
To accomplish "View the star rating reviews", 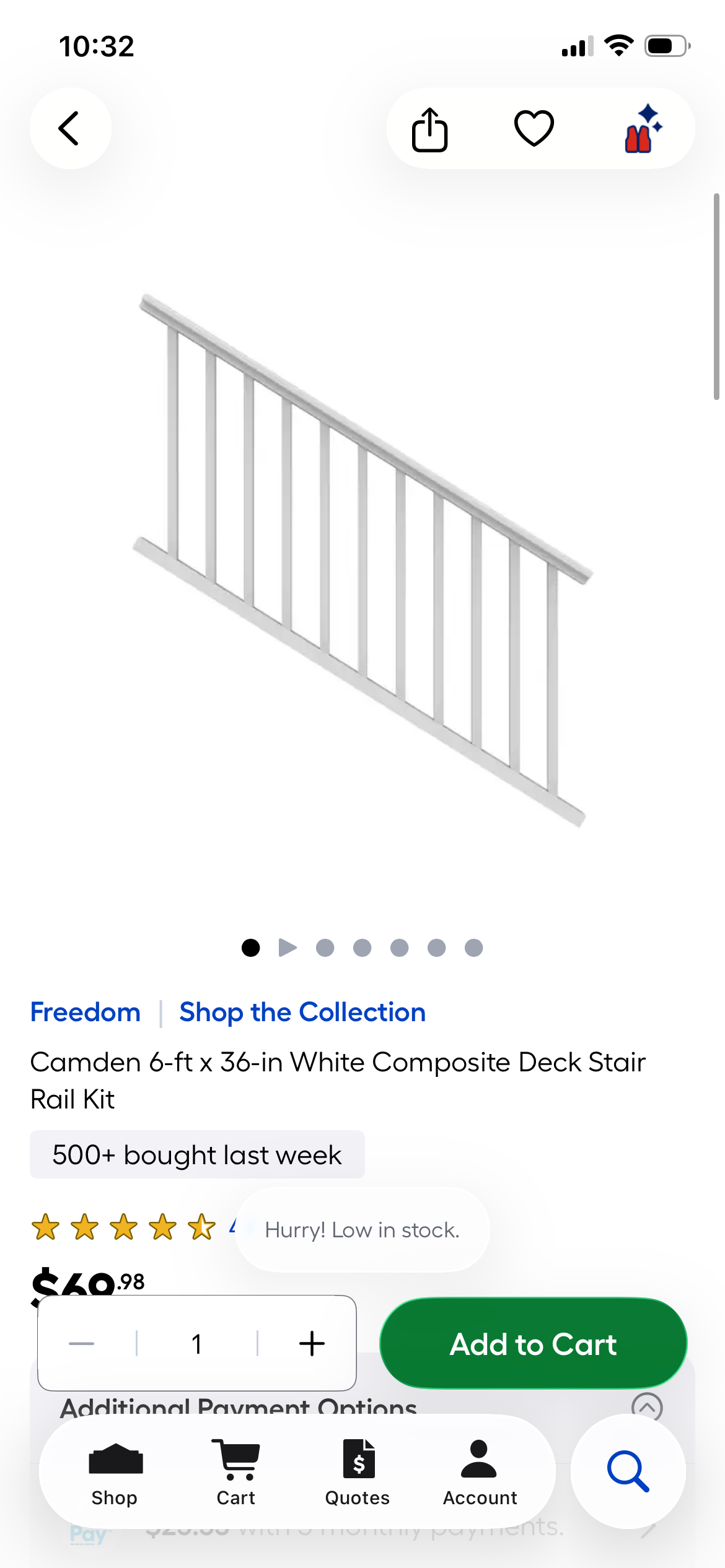I will pos(124,1227).
